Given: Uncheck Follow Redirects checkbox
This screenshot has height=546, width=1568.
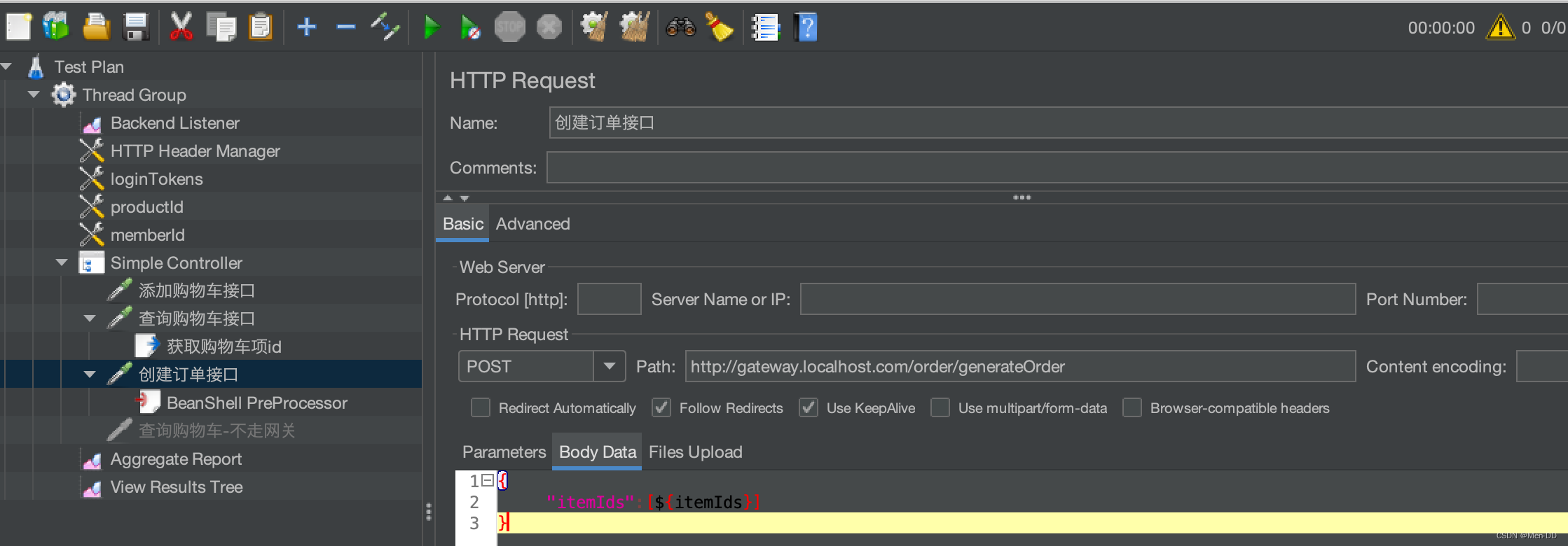Looking at the screenshot, I should (x=661, y=407).
